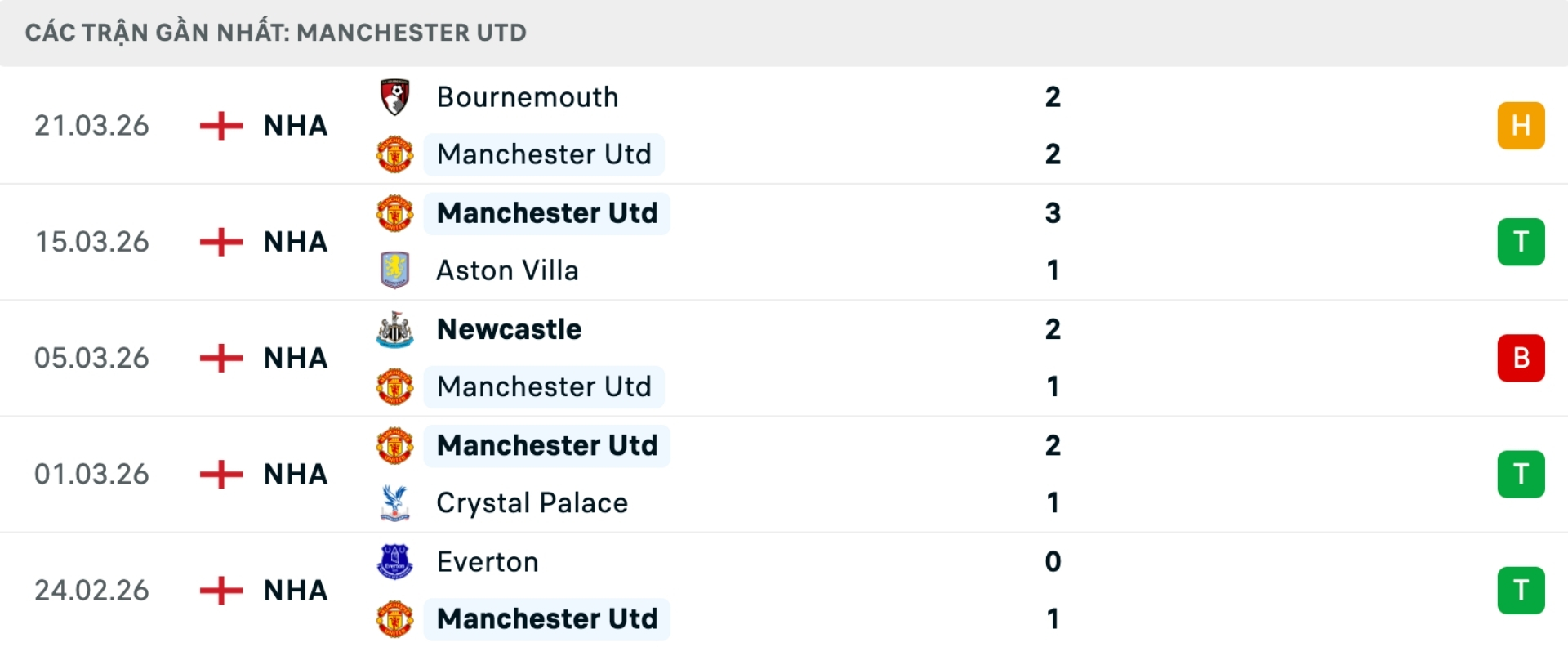Viewport: 1568px width, 647px height.
Task: Click the red B loss badge
Action: [1521, 358]
